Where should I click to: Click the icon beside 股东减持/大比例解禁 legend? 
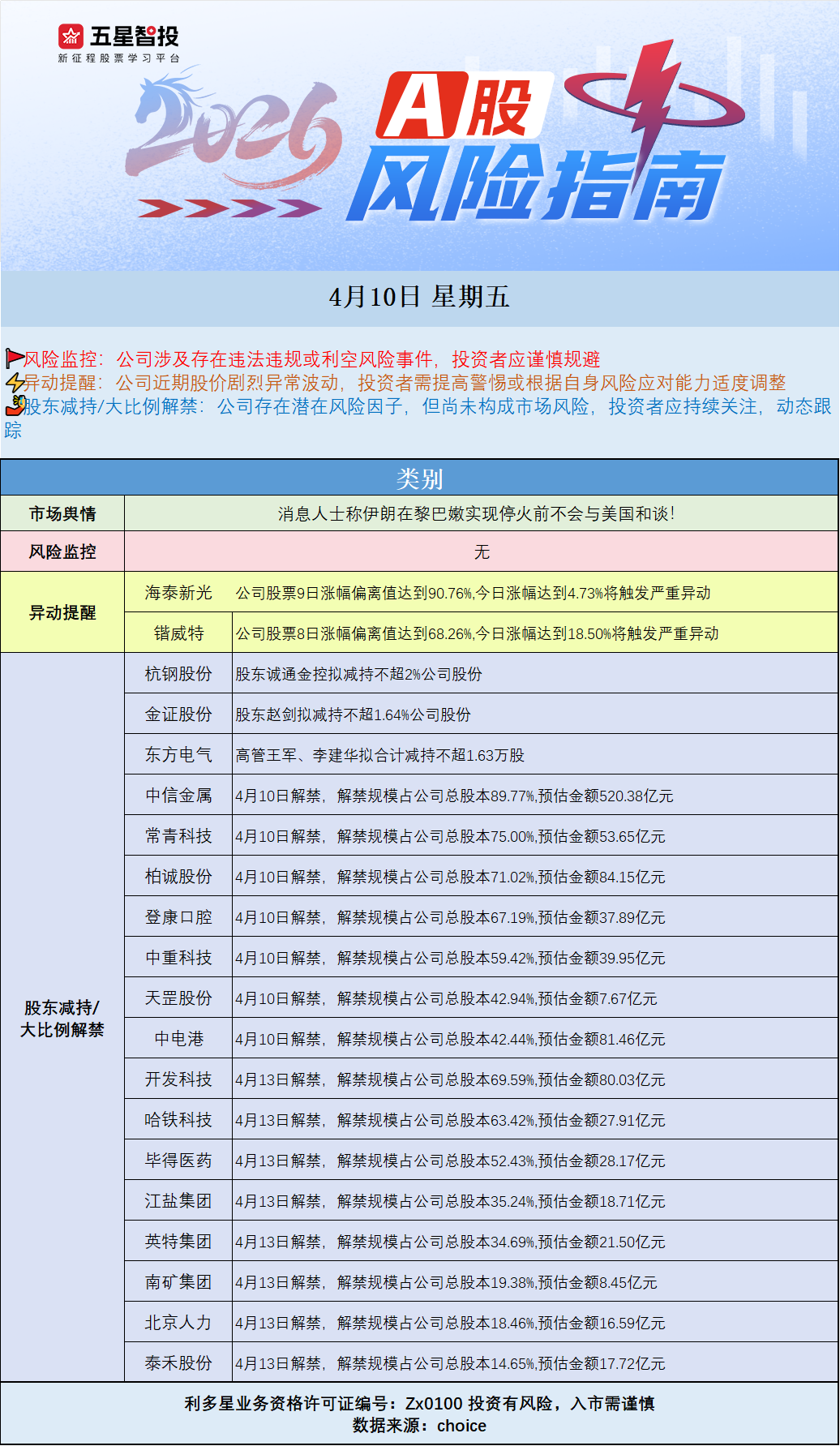click(14, 405)
